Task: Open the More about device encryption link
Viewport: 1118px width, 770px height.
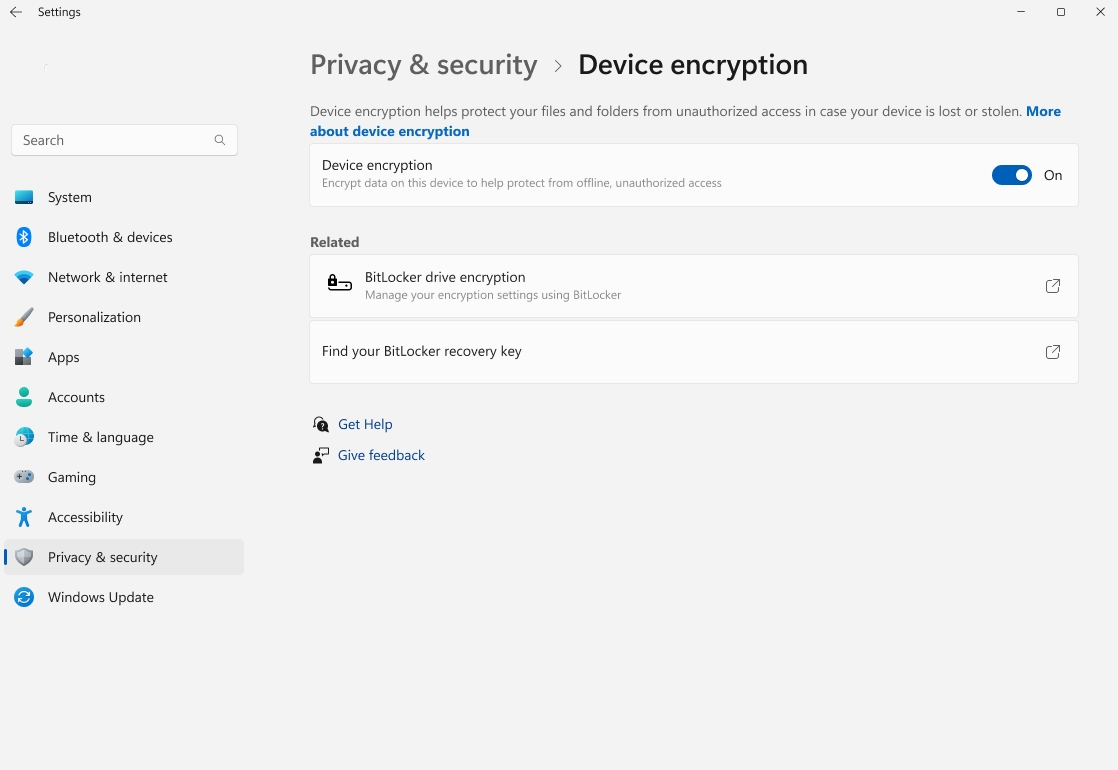Action: coord(390,130)
